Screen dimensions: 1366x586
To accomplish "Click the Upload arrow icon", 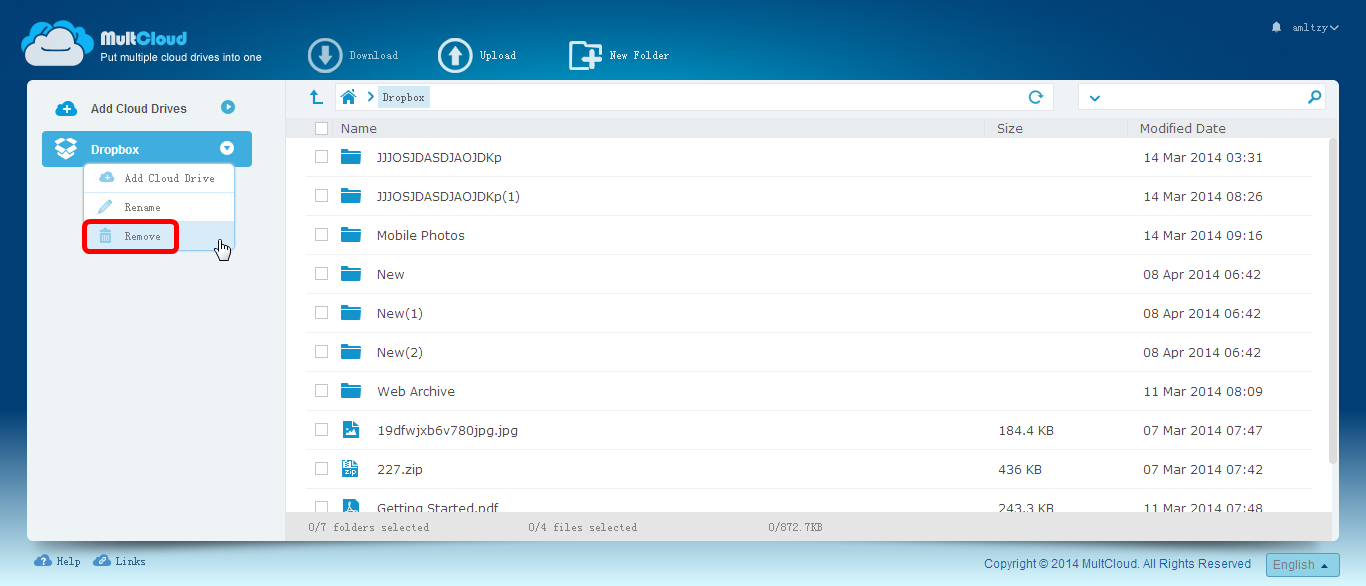I will click(x=455, y=56).
